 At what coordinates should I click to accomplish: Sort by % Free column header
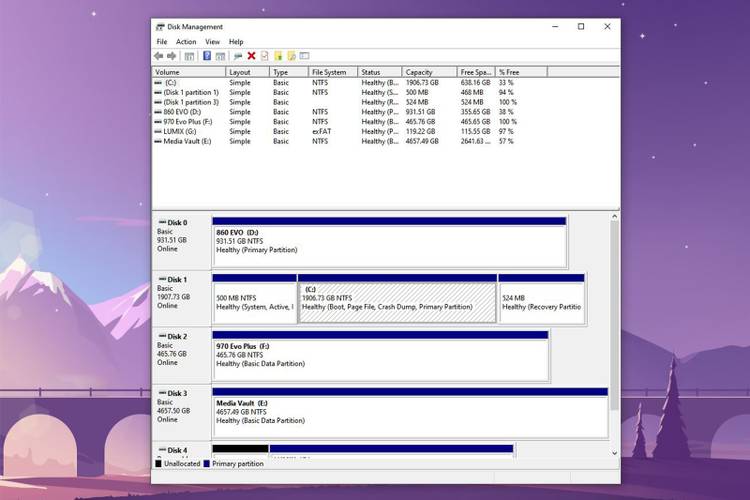[x=521, y=72]
